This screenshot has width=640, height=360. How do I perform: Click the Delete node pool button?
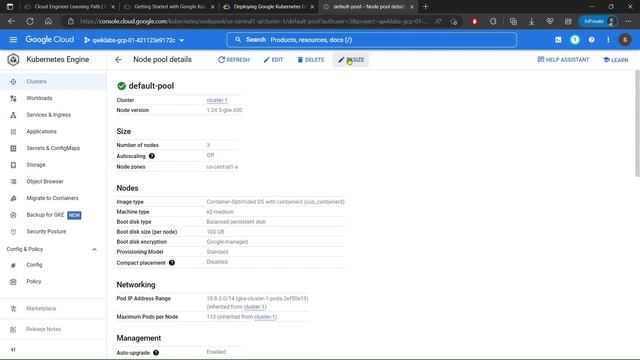311,60
